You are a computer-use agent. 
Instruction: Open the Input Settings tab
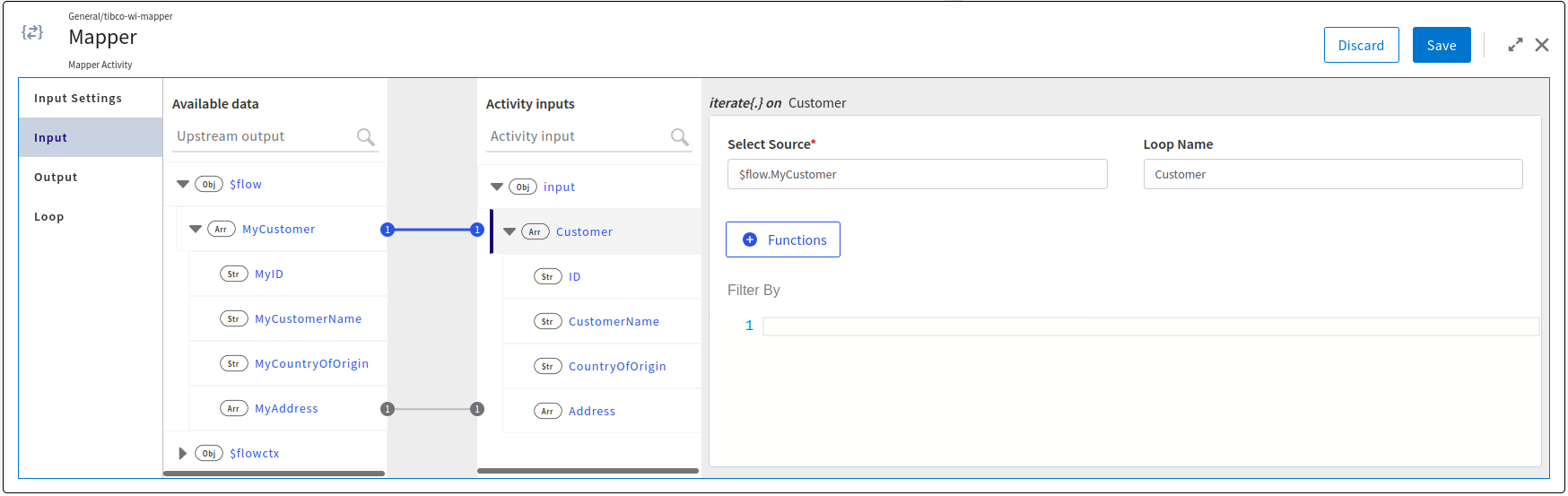pyautogui.click(x=78, y=99)
